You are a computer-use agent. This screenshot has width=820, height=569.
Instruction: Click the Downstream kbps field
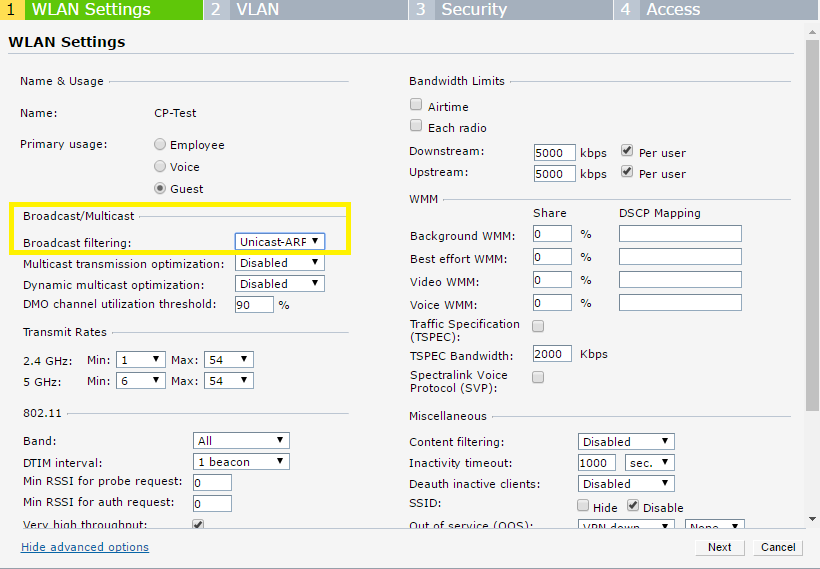point(554,153)
